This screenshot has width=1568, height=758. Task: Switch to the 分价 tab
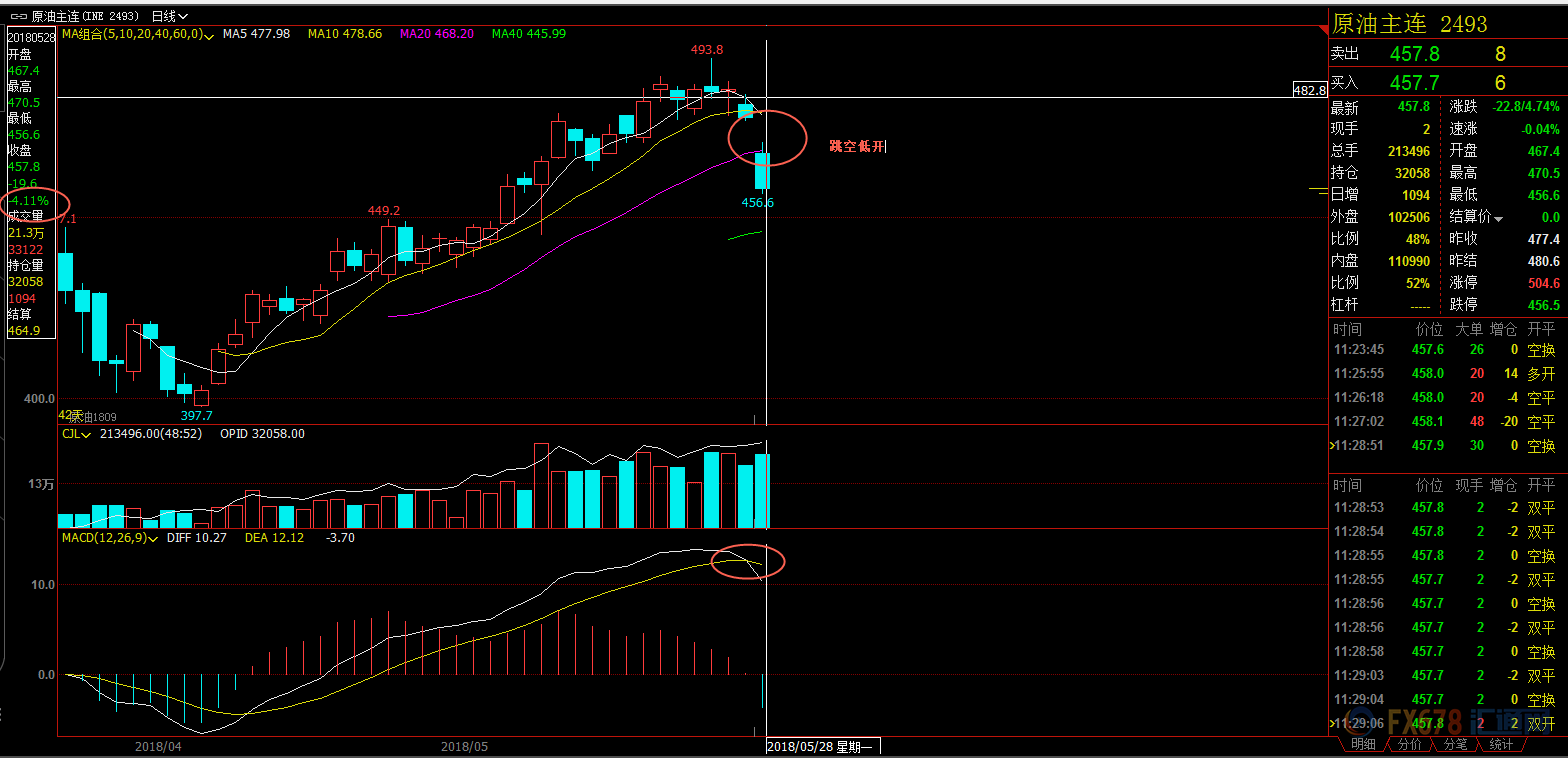point(1408,745)
